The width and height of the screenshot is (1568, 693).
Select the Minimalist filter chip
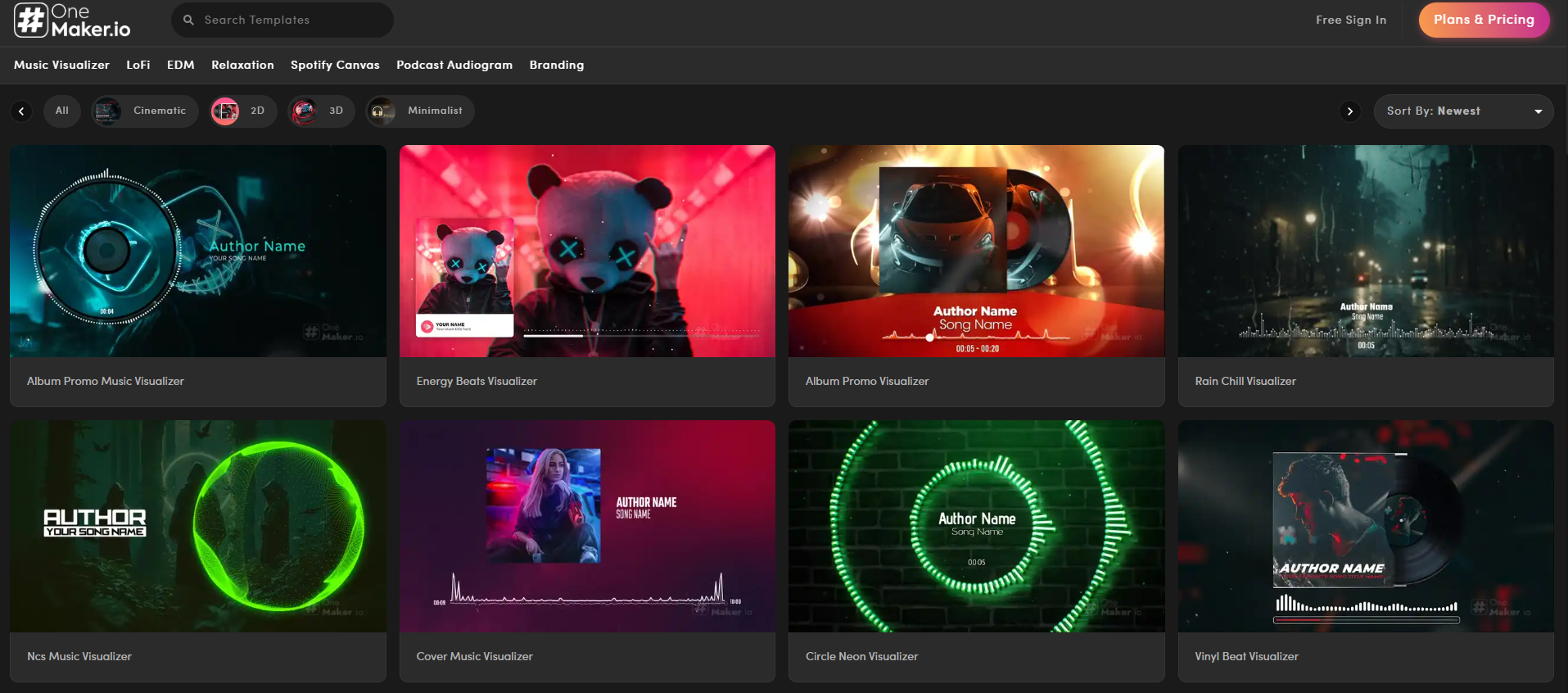419,111
